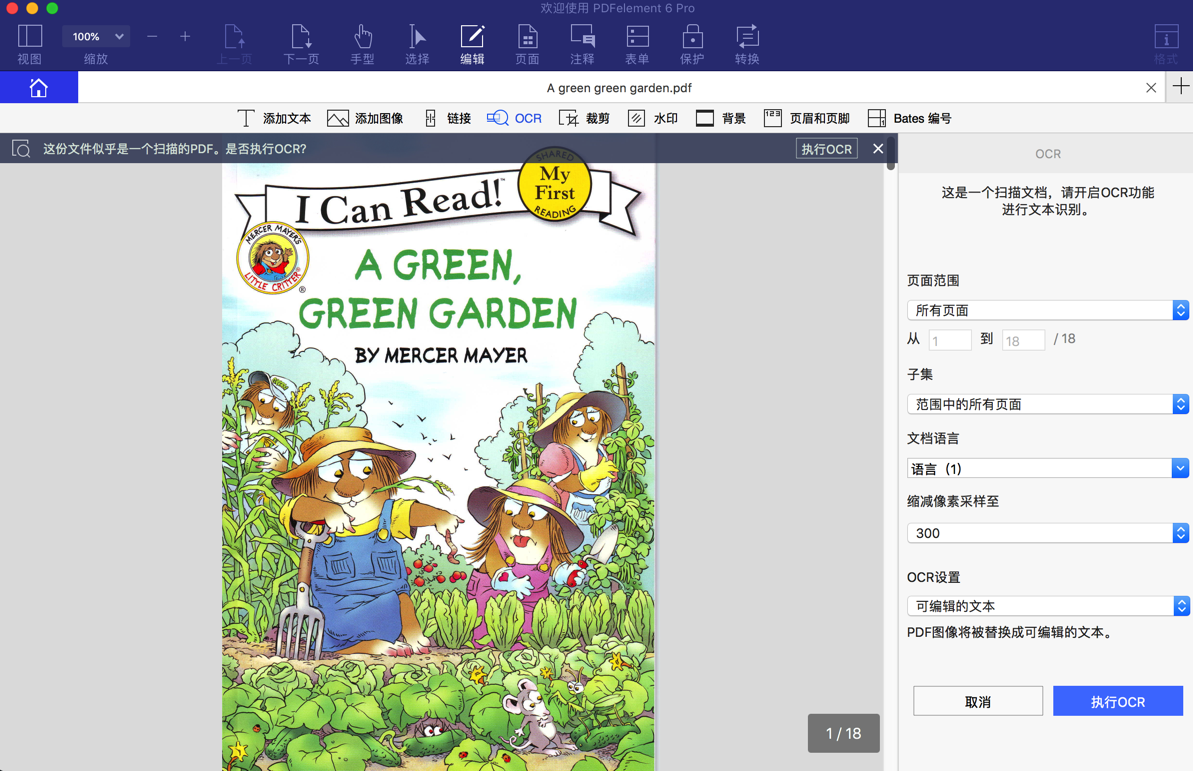Select the 手型 hand tool

363,44
